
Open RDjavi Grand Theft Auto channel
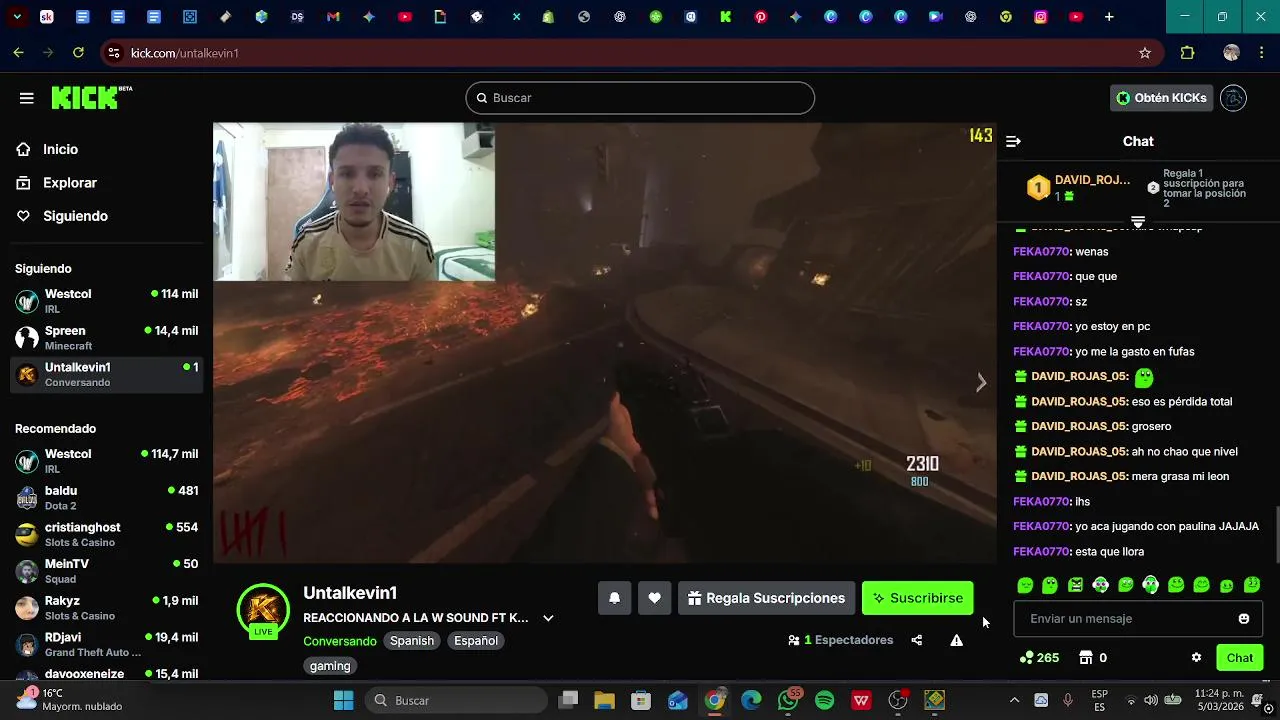click(x=106, y=645)
